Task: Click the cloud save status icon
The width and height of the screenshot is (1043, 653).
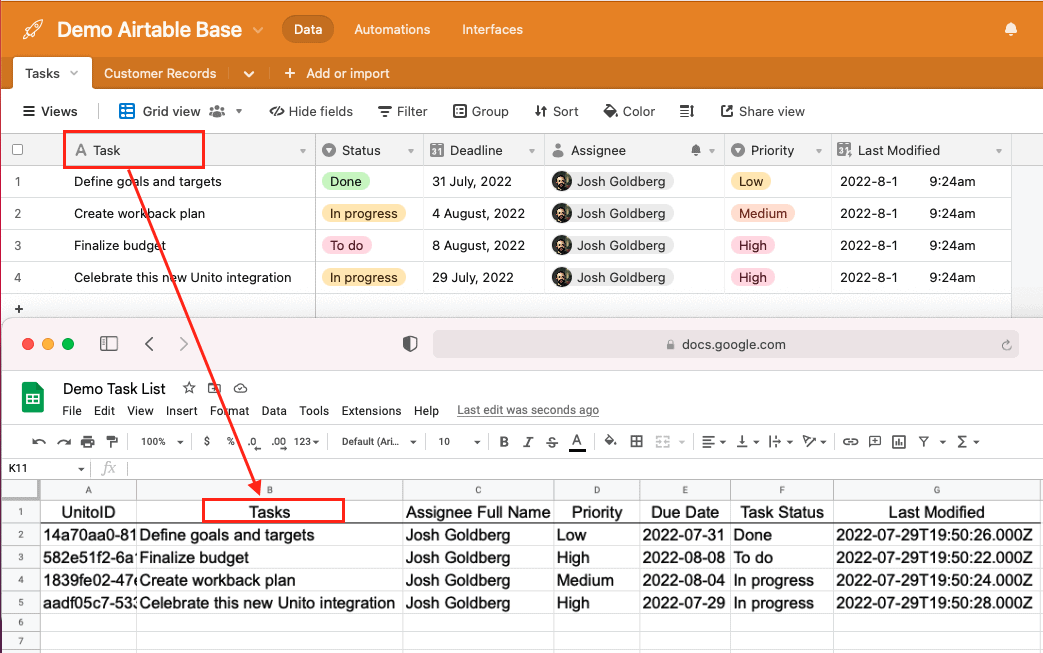Action: click(240, 388)
